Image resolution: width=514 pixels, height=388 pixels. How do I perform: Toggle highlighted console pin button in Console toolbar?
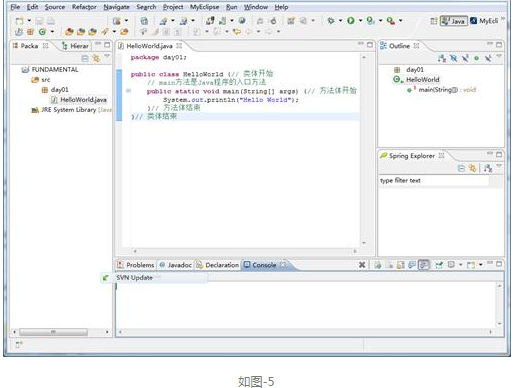pyautogui.click(x=424, y=265)
